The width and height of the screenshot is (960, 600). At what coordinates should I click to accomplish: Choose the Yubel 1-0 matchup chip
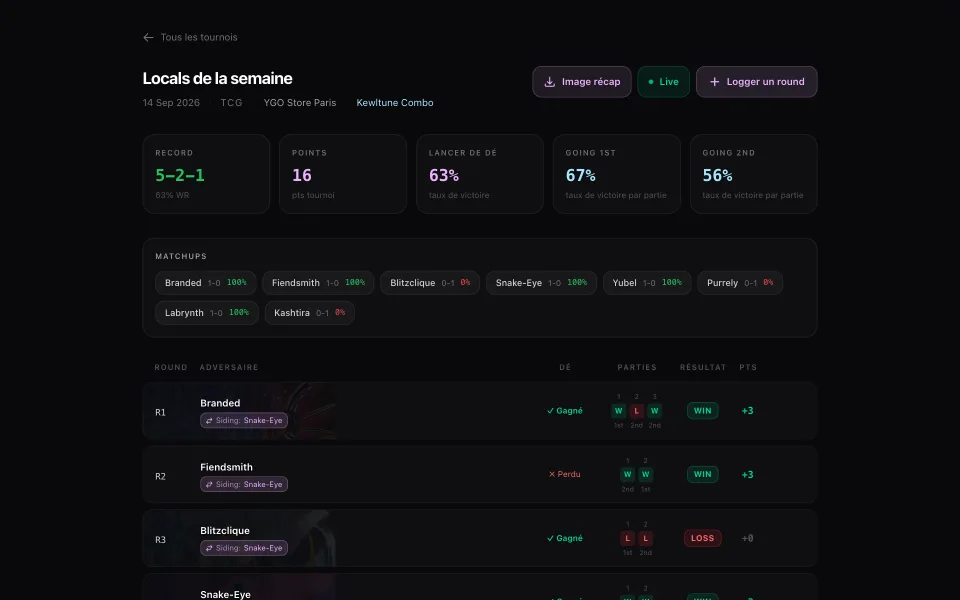[x=647, y=283]
